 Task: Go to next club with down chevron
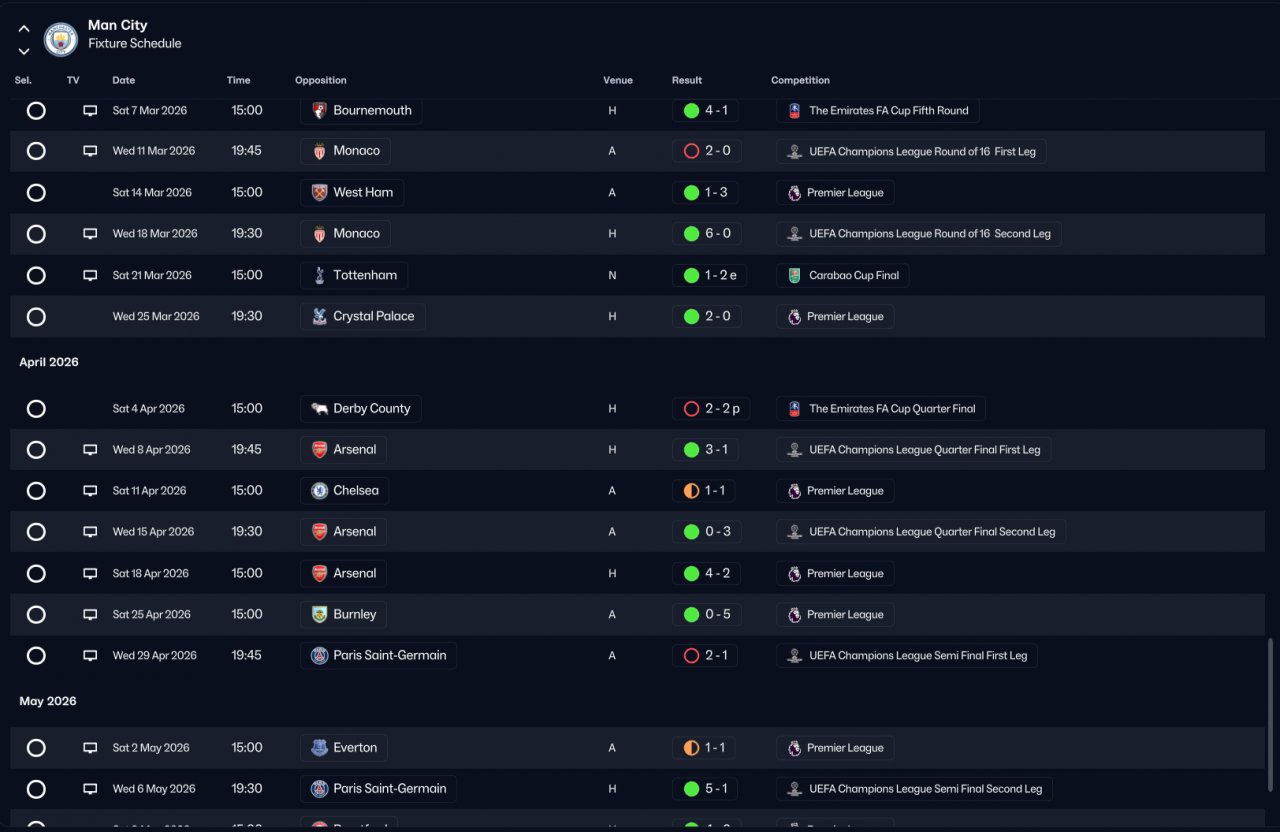tap(24, 51)
